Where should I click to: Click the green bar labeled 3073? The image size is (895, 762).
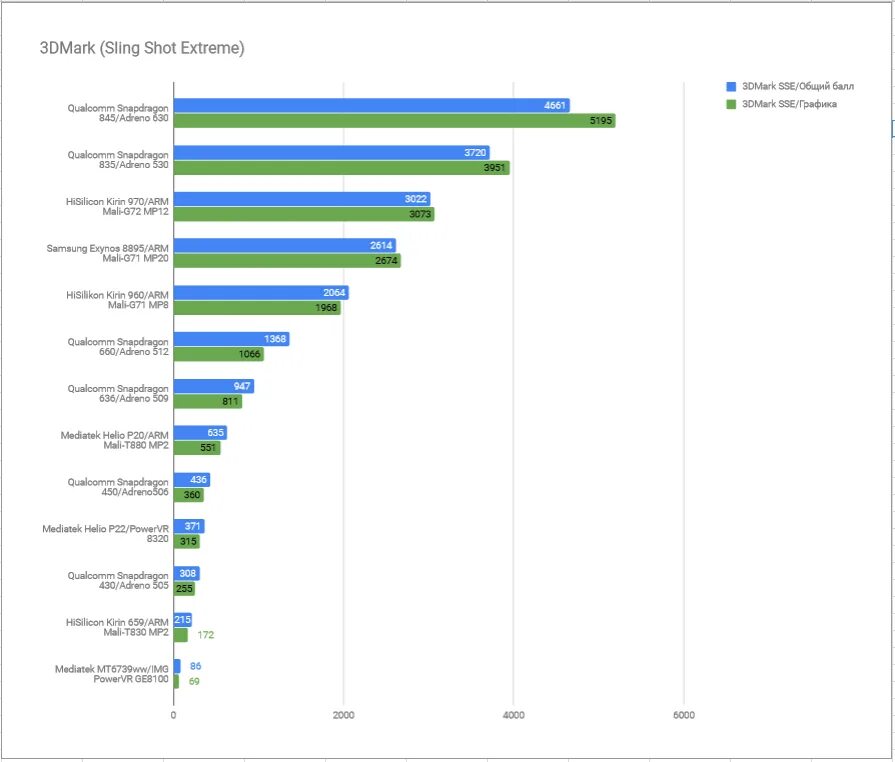[304, 214]
